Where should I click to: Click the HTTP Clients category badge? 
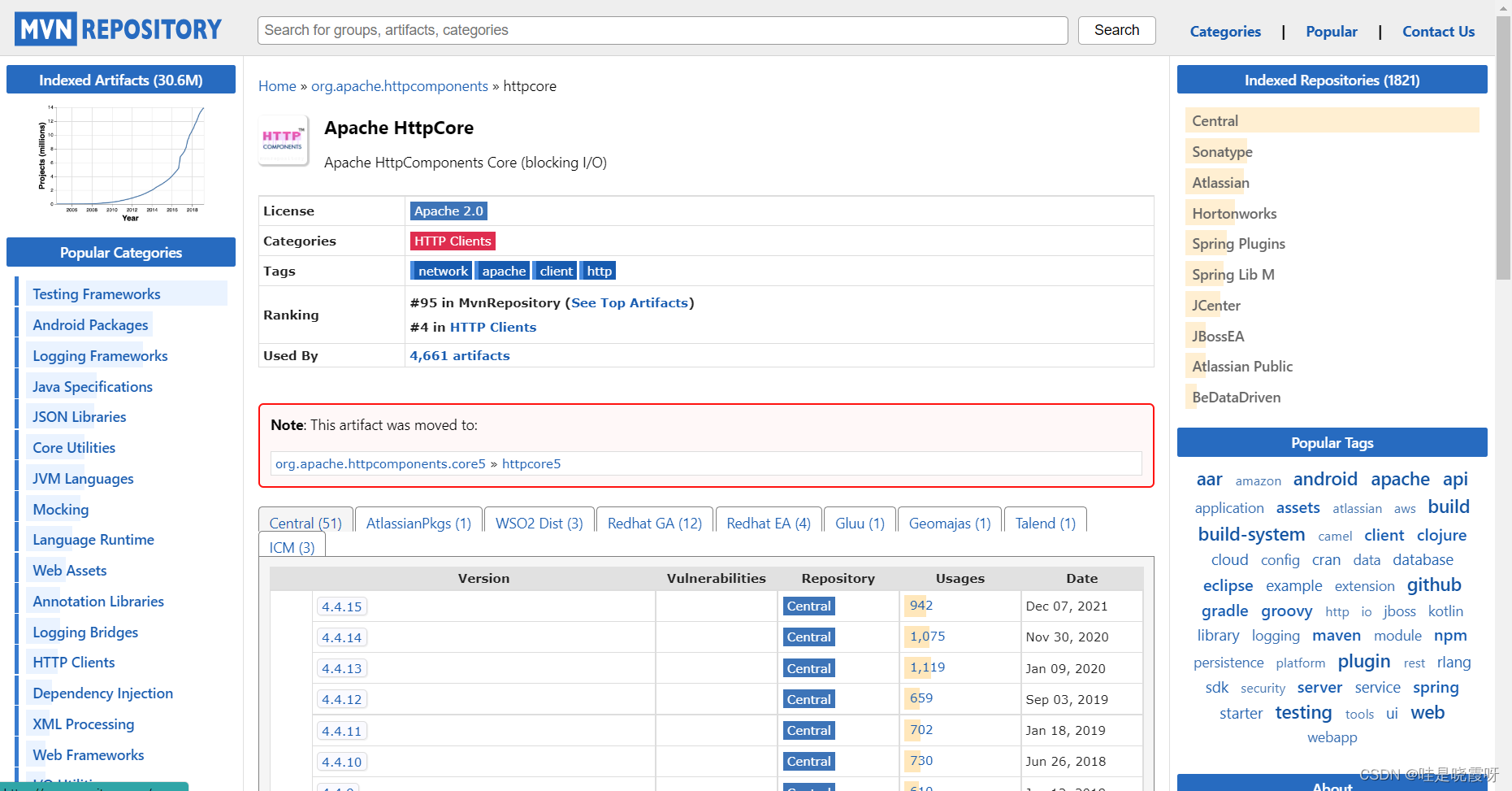pos(453,241)
